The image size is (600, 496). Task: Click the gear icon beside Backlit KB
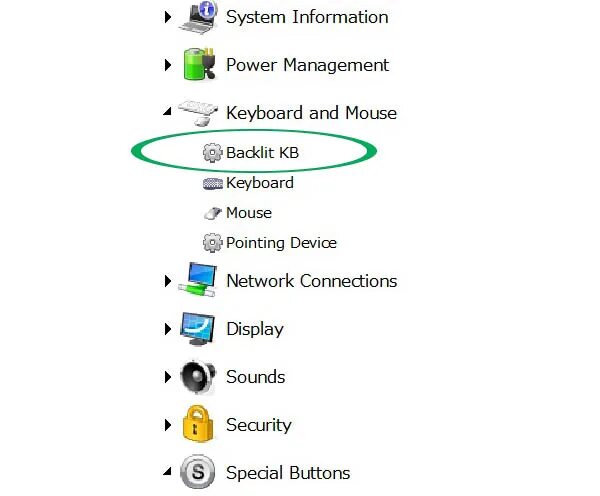pos(212,153)
